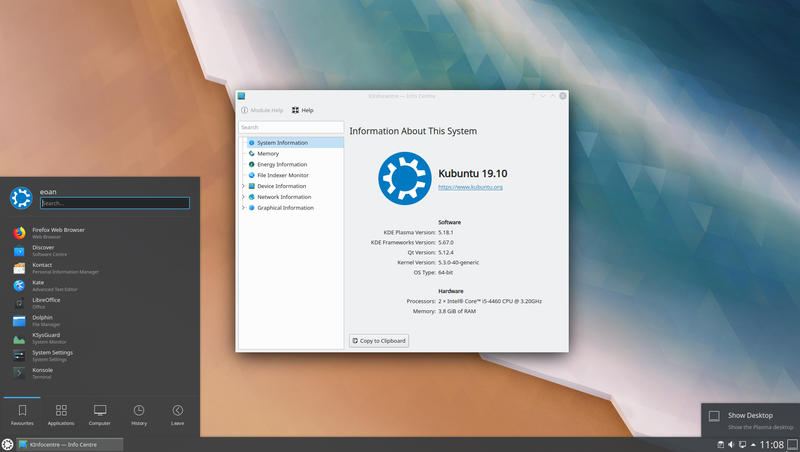Click the Qt Version value 5.12.4
Screen dimensions: 800x452
tap(446, 253)
